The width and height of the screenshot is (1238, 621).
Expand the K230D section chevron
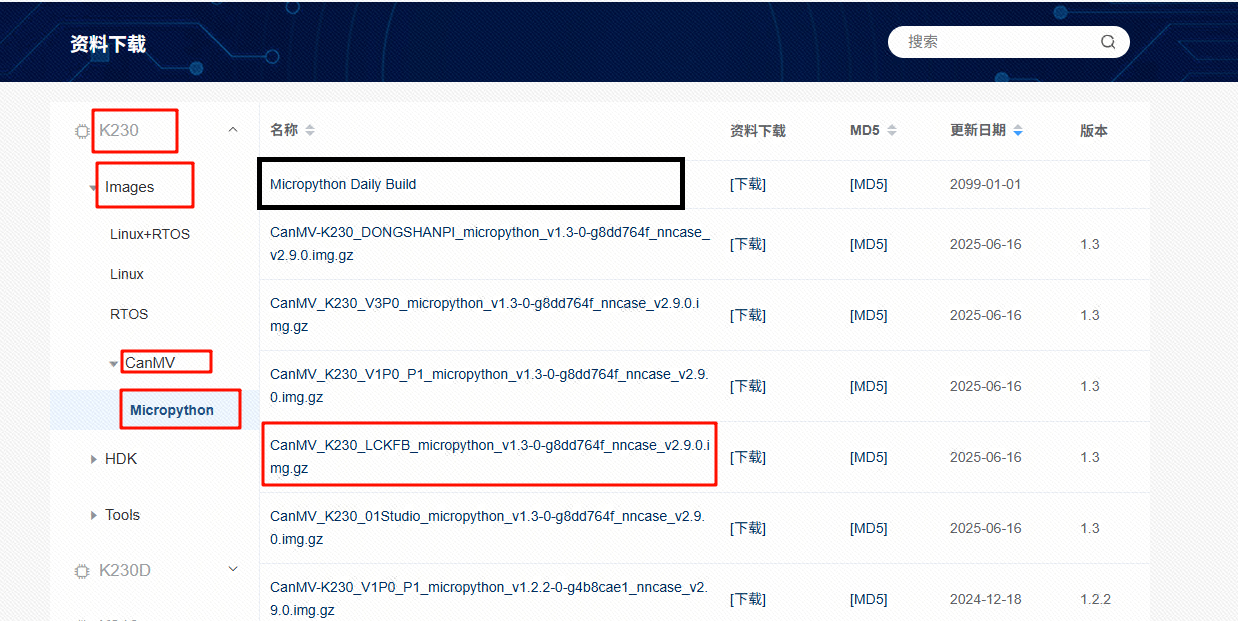233,570
